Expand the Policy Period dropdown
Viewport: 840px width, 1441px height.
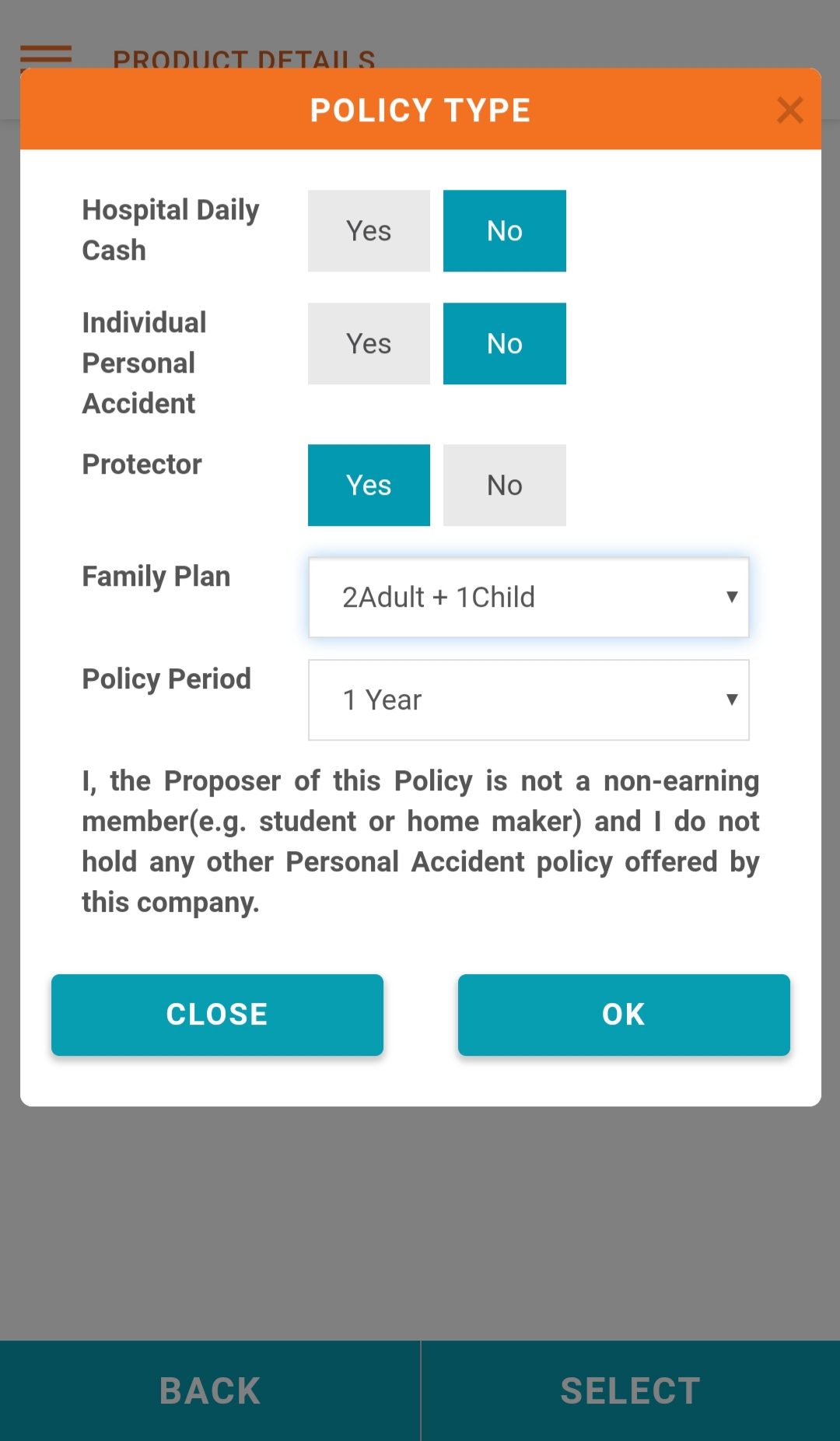point(528,700)
